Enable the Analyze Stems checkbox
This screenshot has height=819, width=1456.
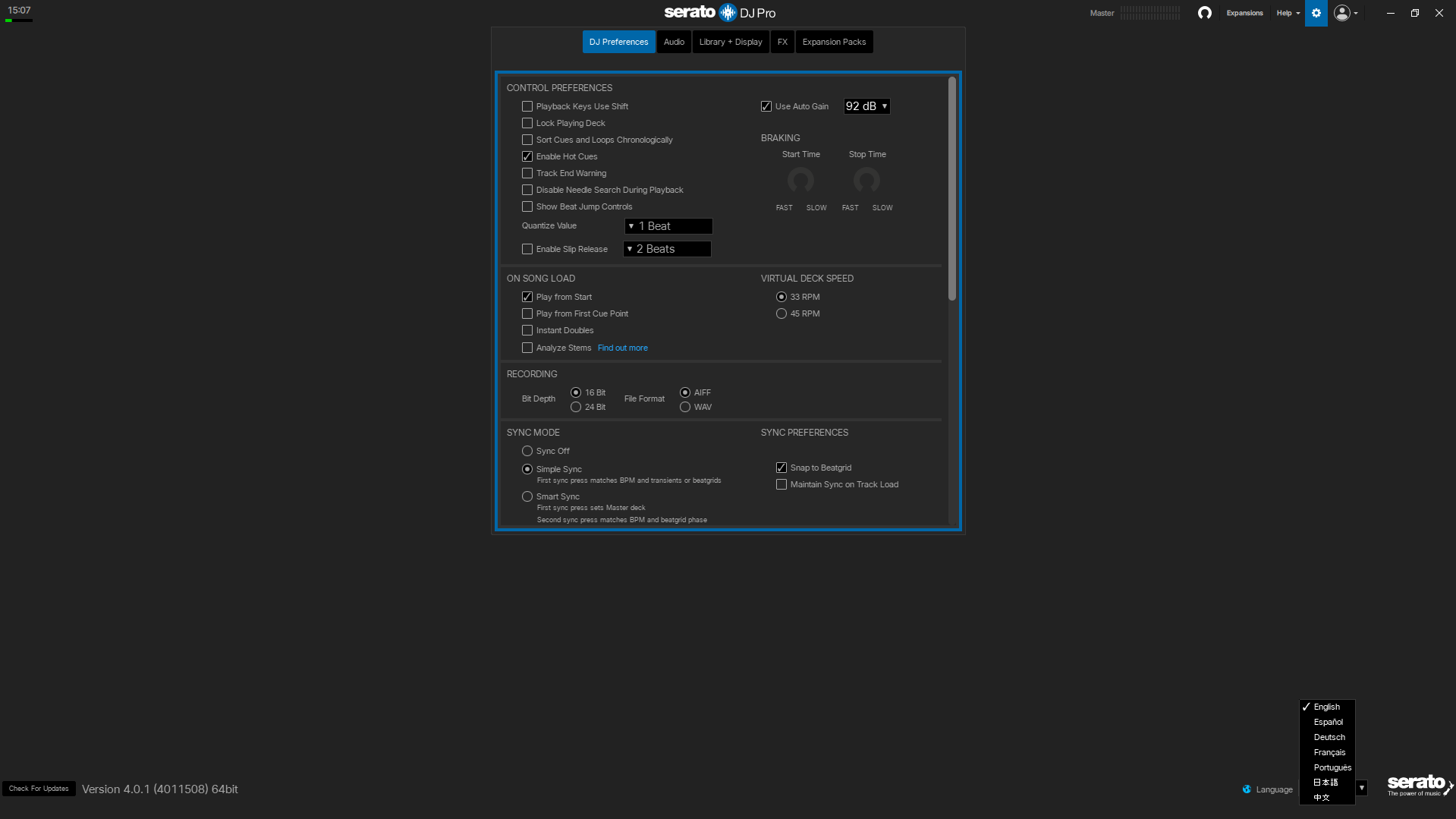(527, 348)
